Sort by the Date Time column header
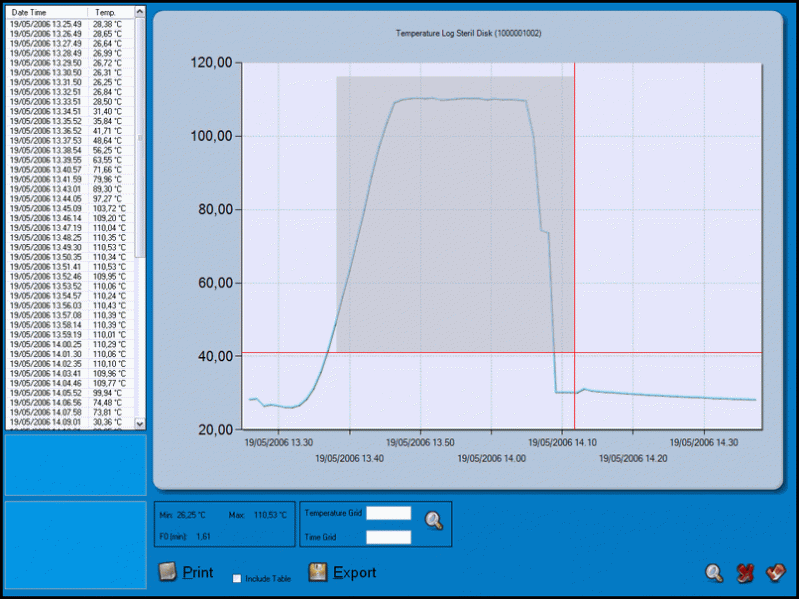This screenshot has height=599, width=799. (46, 12)
